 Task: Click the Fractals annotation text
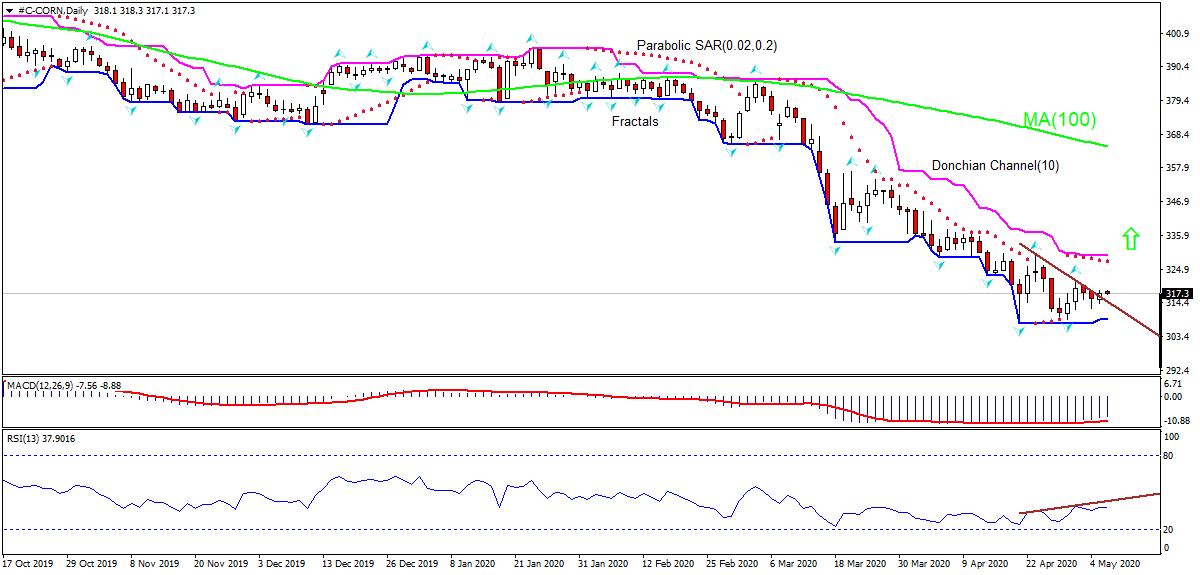[635, 122]
